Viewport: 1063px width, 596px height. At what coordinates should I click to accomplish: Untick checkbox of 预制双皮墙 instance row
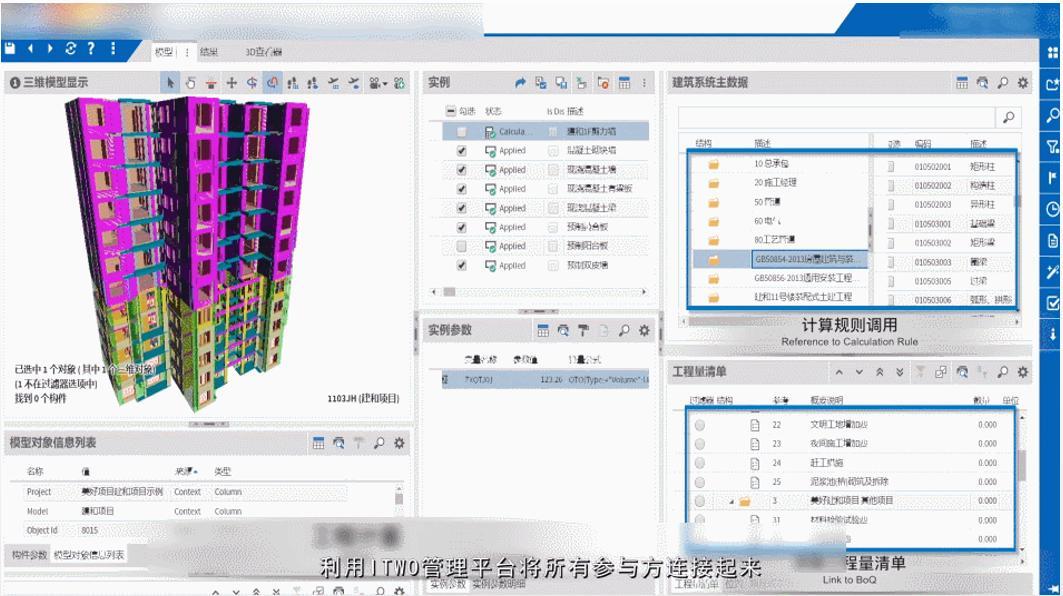[462, 265]
